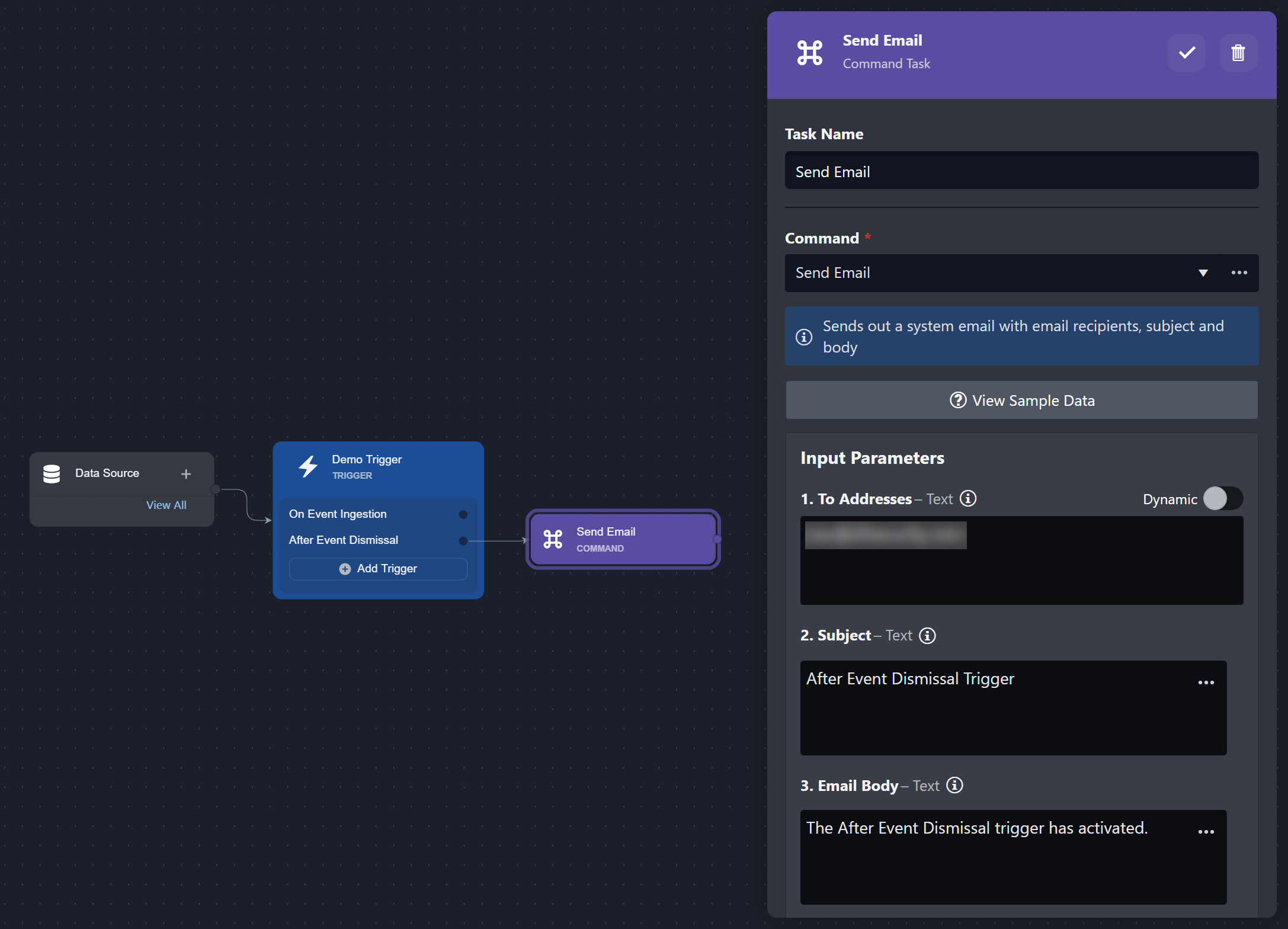Delete task using the trash icon
Screen dimensions: 1288x929
1238,53
